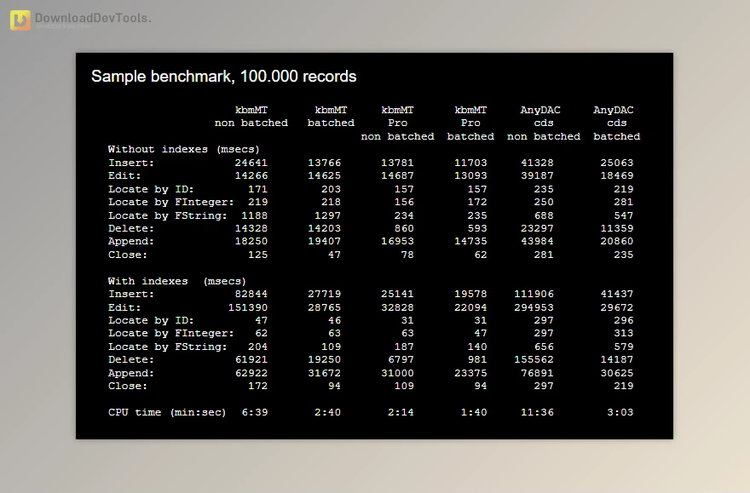Select the Close value 125
The image size is (750, 493).
[x=258, y=255]
